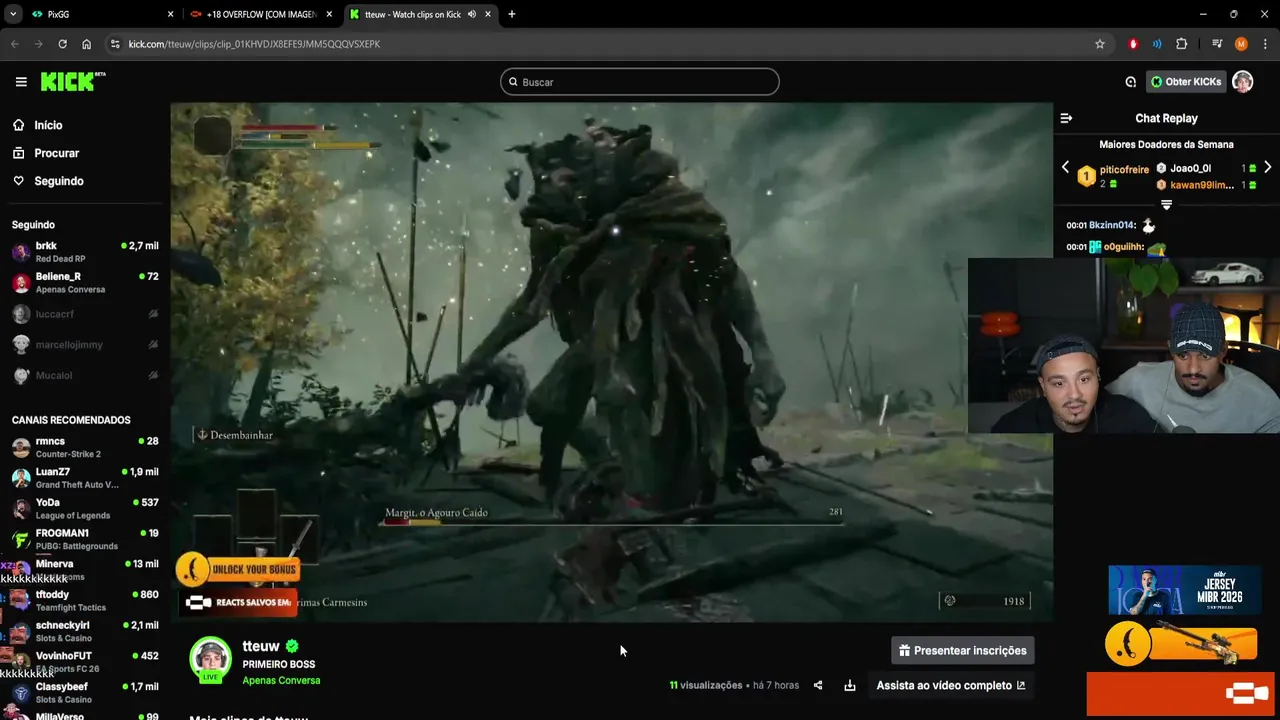Show next top donors with right arrow
Screen dimensions: 1280x720
point(1268,167)
